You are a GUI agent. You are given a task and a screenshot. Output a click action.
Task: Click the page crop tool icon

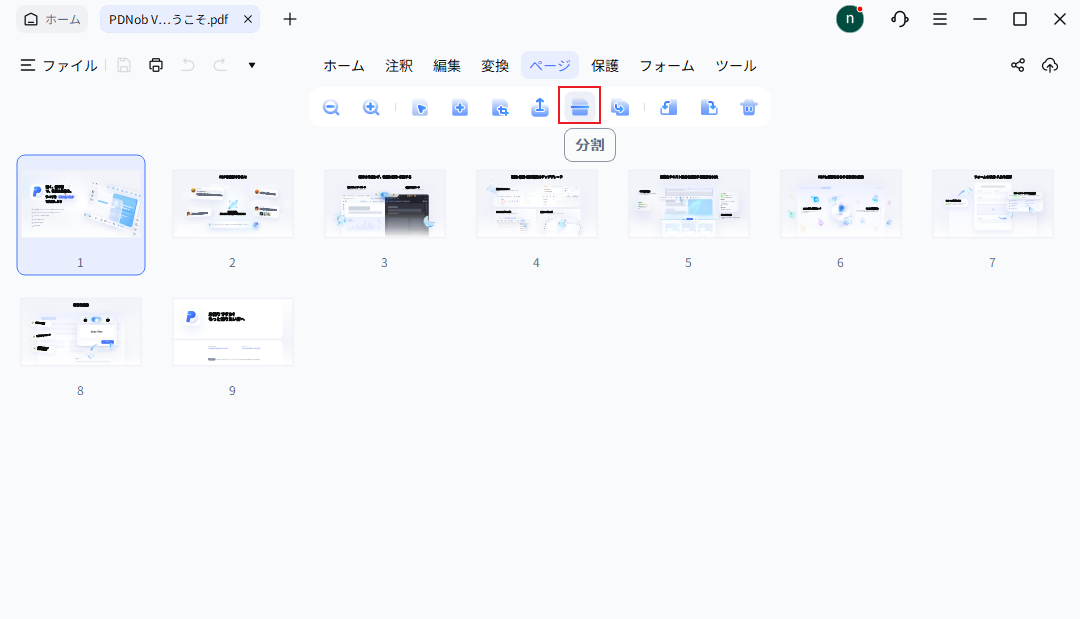click(500, 107)
